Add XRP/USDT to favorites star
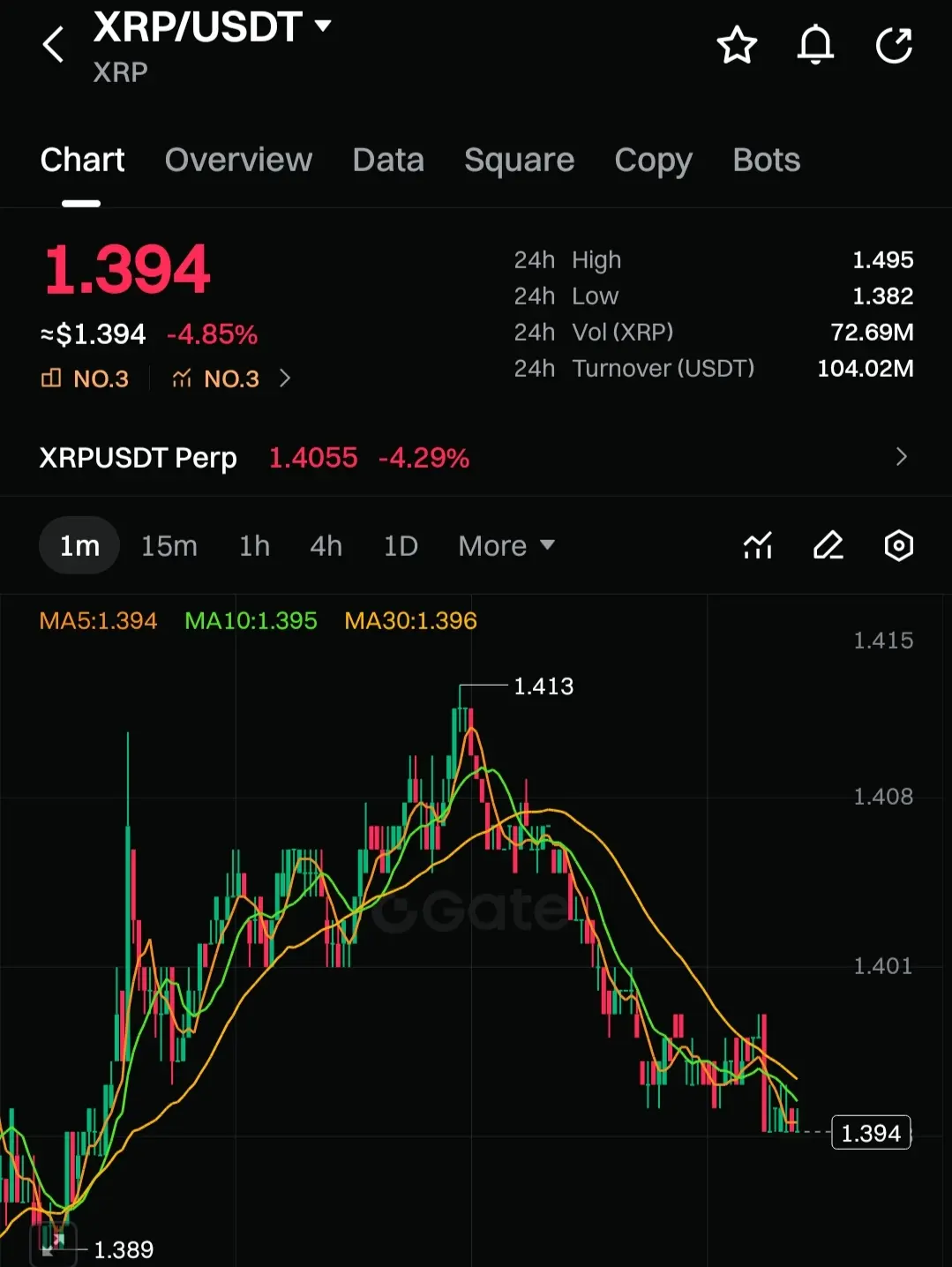This screenshot has width=952, height=1267. (x=737, y=45)
